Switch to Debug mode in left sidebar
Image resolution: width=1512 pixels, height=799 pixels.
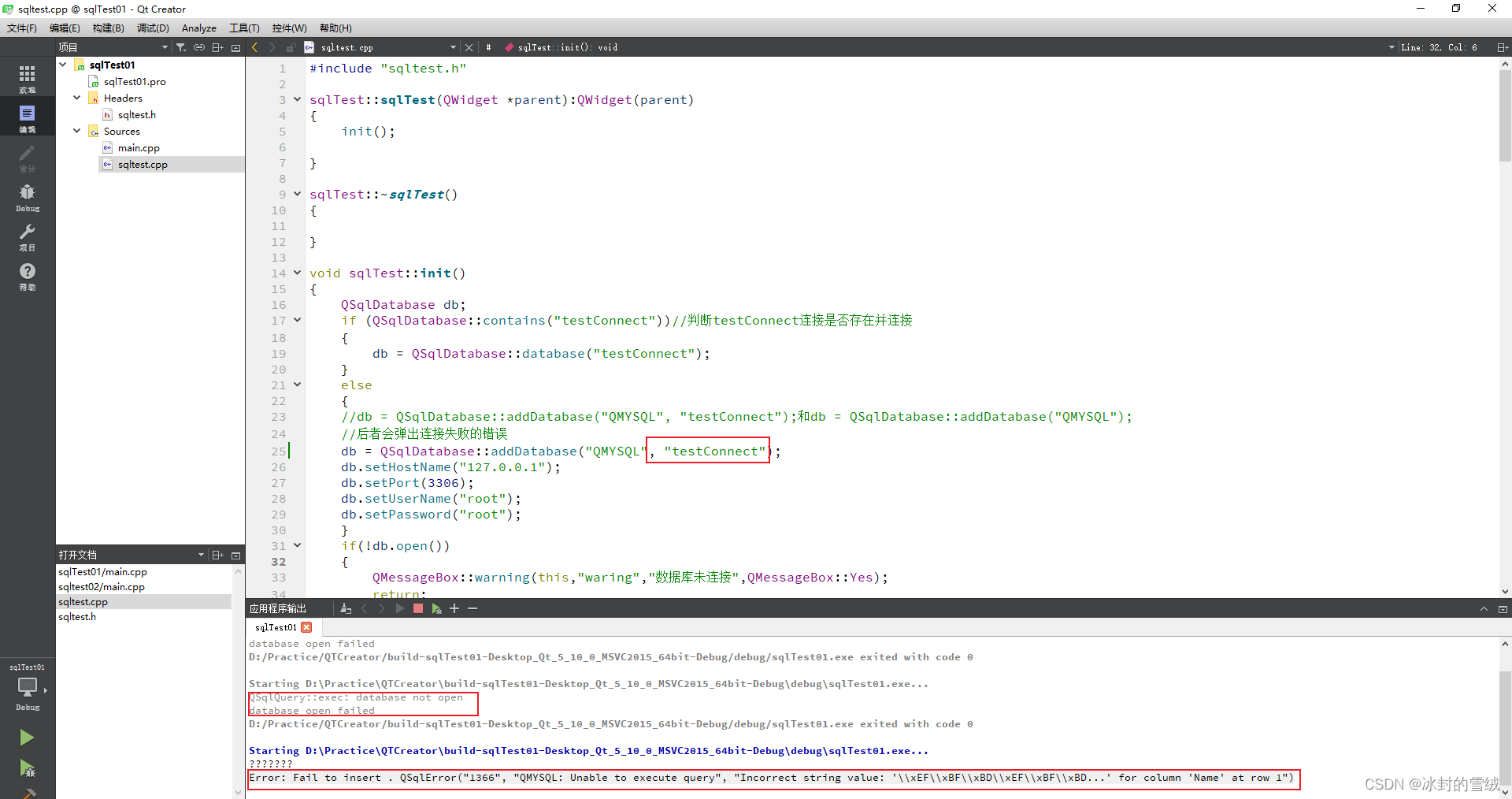pyautogui.click(x=27, y=195)
